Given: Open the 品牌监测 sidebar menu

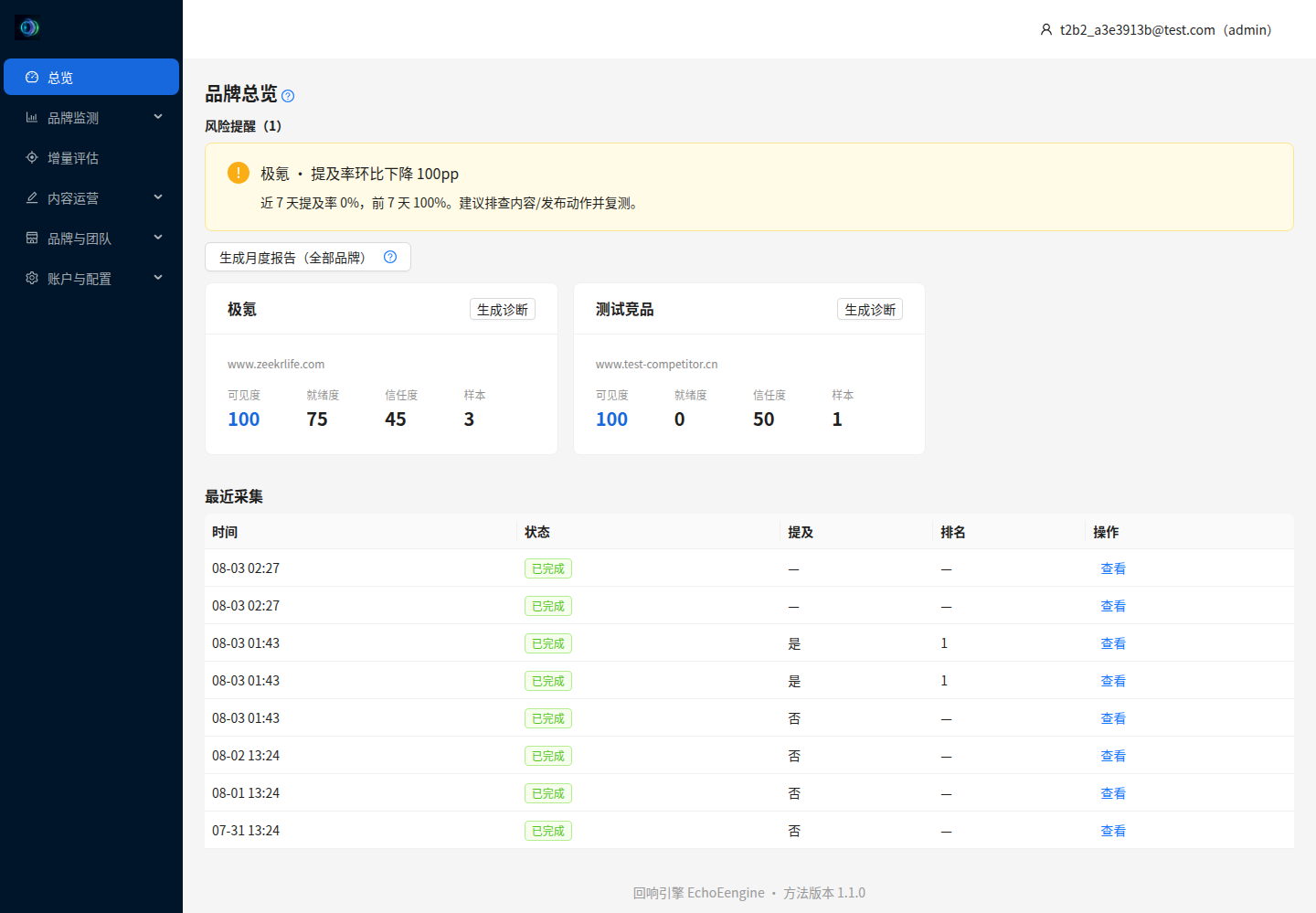Looking at the screenshot, I should pyautogui.click(x=91, y=117).
